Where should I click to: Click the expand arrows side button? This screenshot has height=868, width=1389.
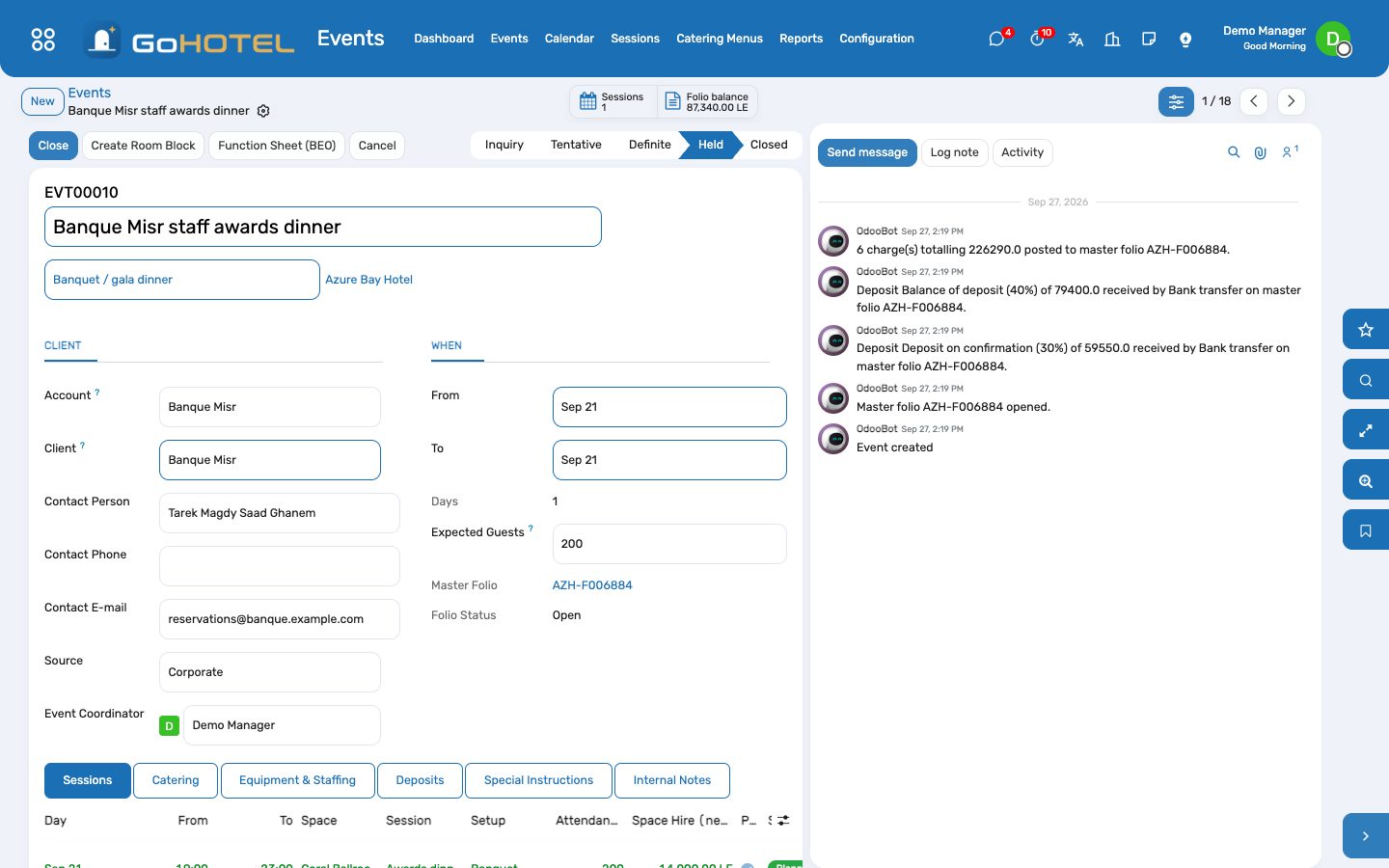[1366, 430]
